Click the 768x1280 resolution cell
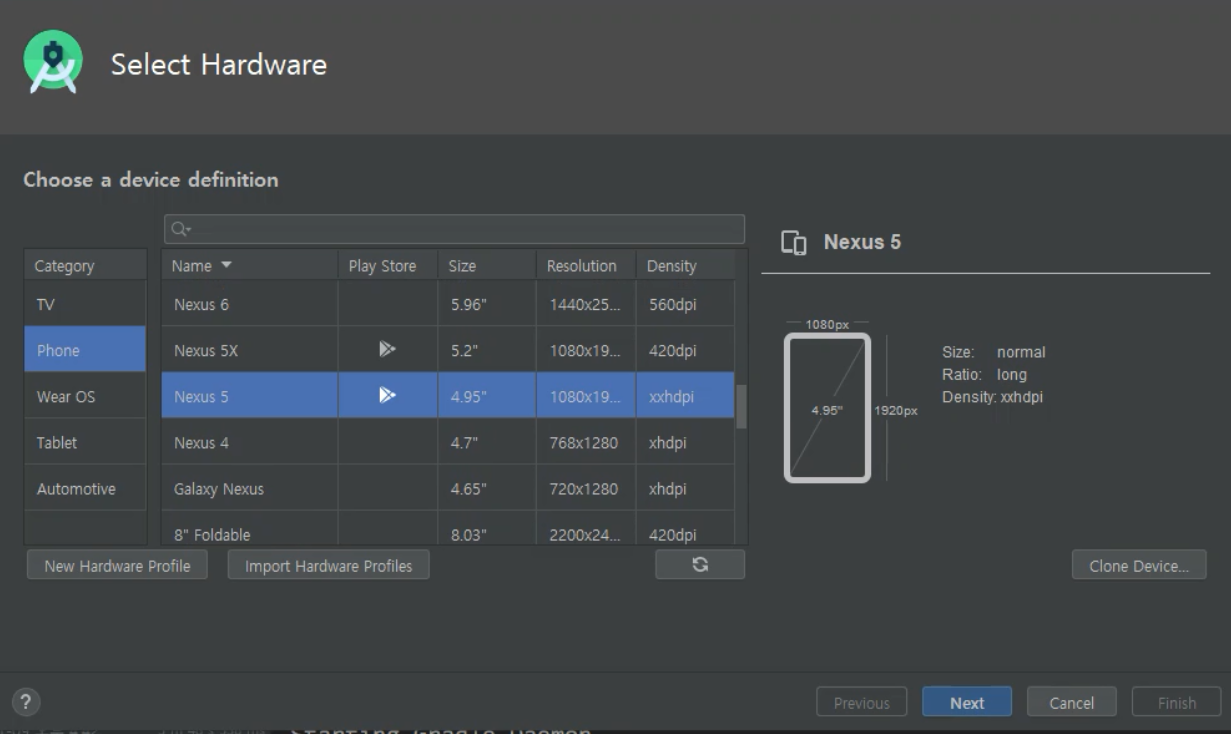 (x=586, y=442)
